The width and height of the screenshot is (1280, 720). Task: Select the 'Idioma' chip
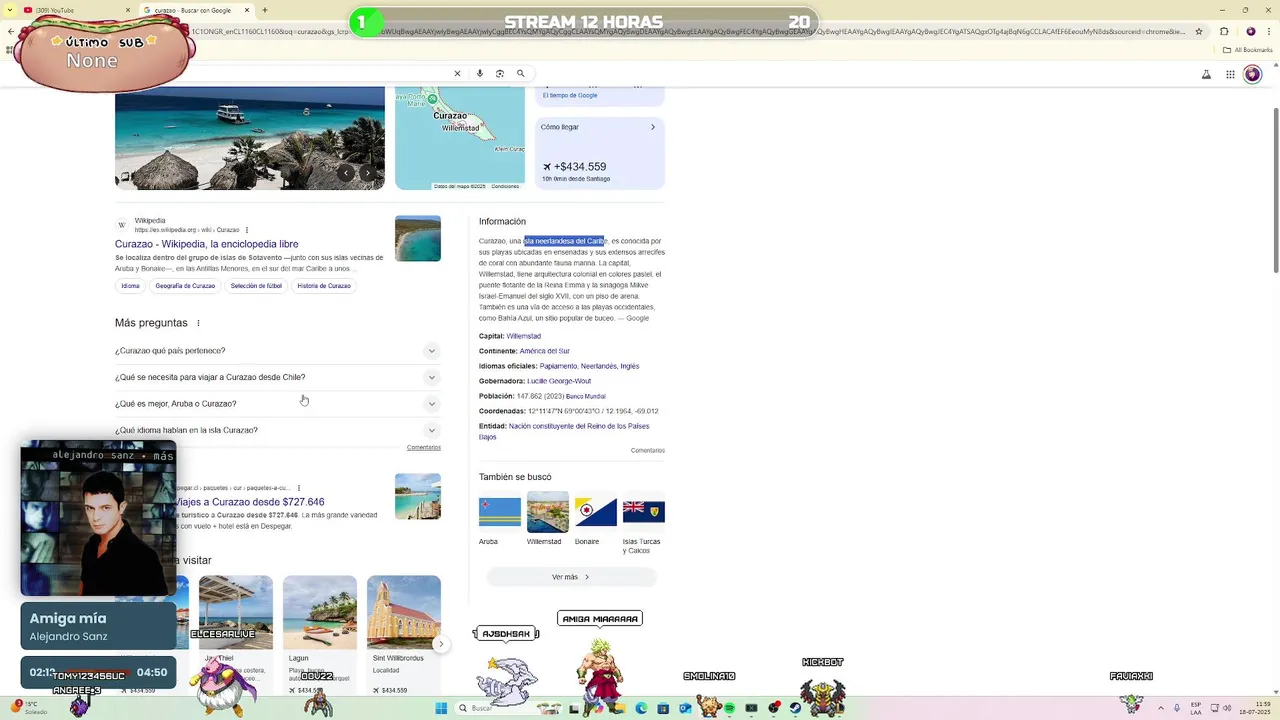(x=130, y=286)
